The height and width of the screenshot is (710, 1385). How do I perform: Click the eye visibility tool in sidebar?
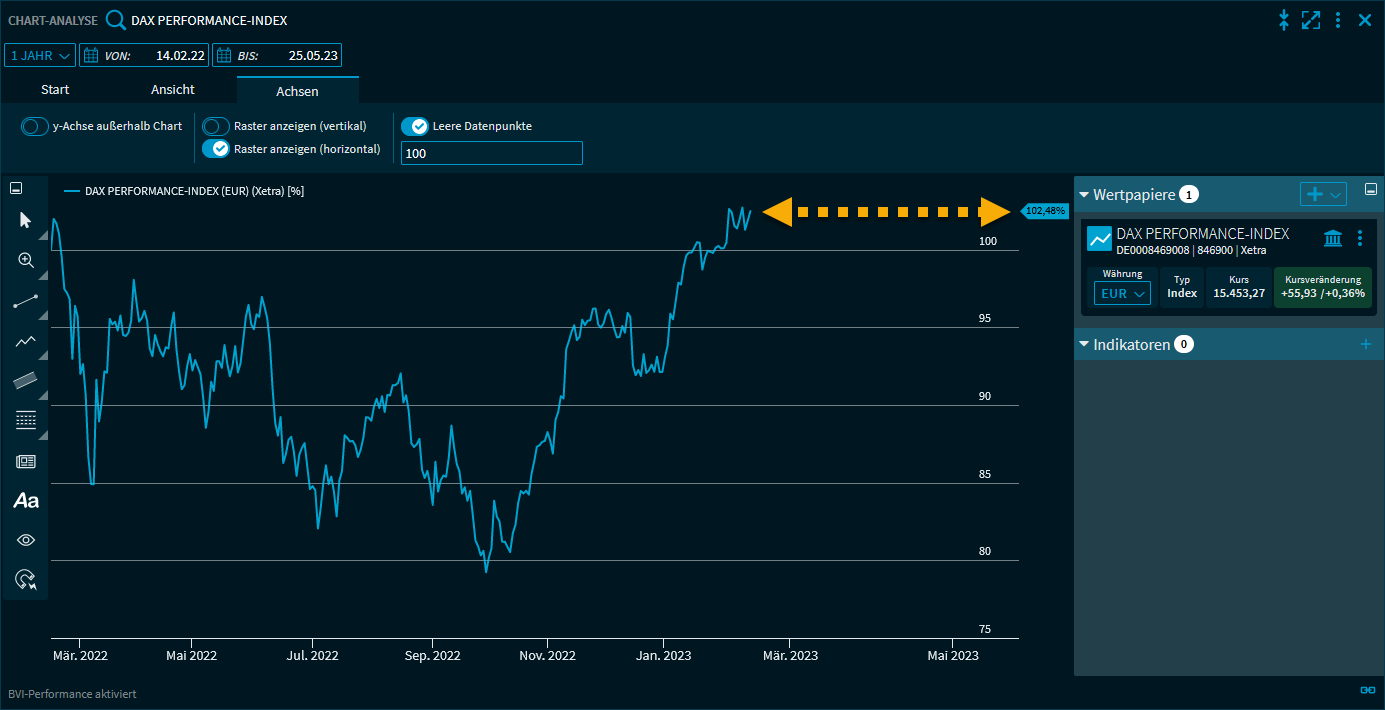[x=25, y=540]
